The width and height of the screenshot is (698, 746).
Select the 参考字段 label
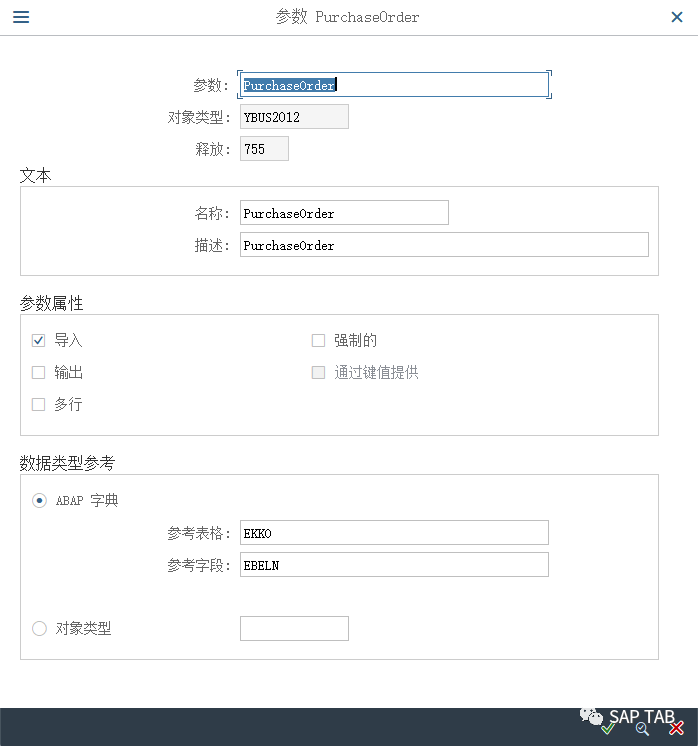coord(198,565)
